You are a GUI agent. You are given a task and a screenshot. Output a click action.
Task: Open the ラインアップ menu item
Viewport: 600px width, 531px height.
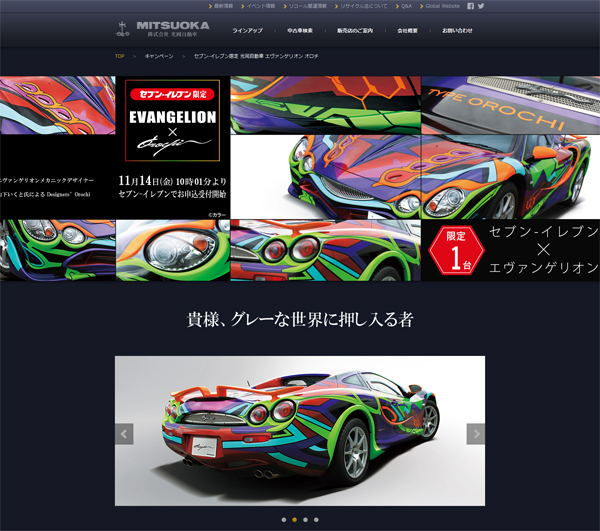(248, 31)
